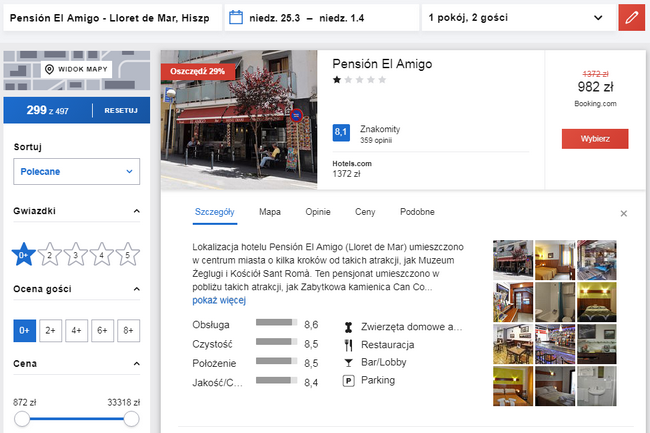Switch to the Ceny tab
This screenshot has height=433, width=650.
coord(365,212)
